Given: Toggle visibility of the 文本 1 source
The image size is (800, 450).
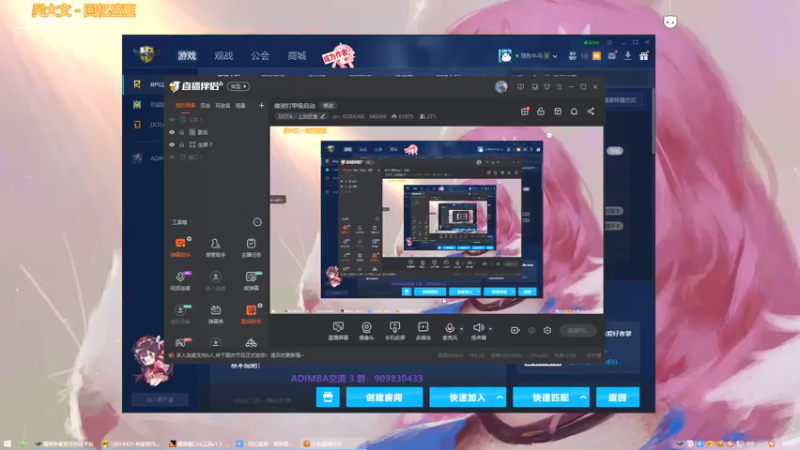Looking at the screenshot, I should point(172,119).
